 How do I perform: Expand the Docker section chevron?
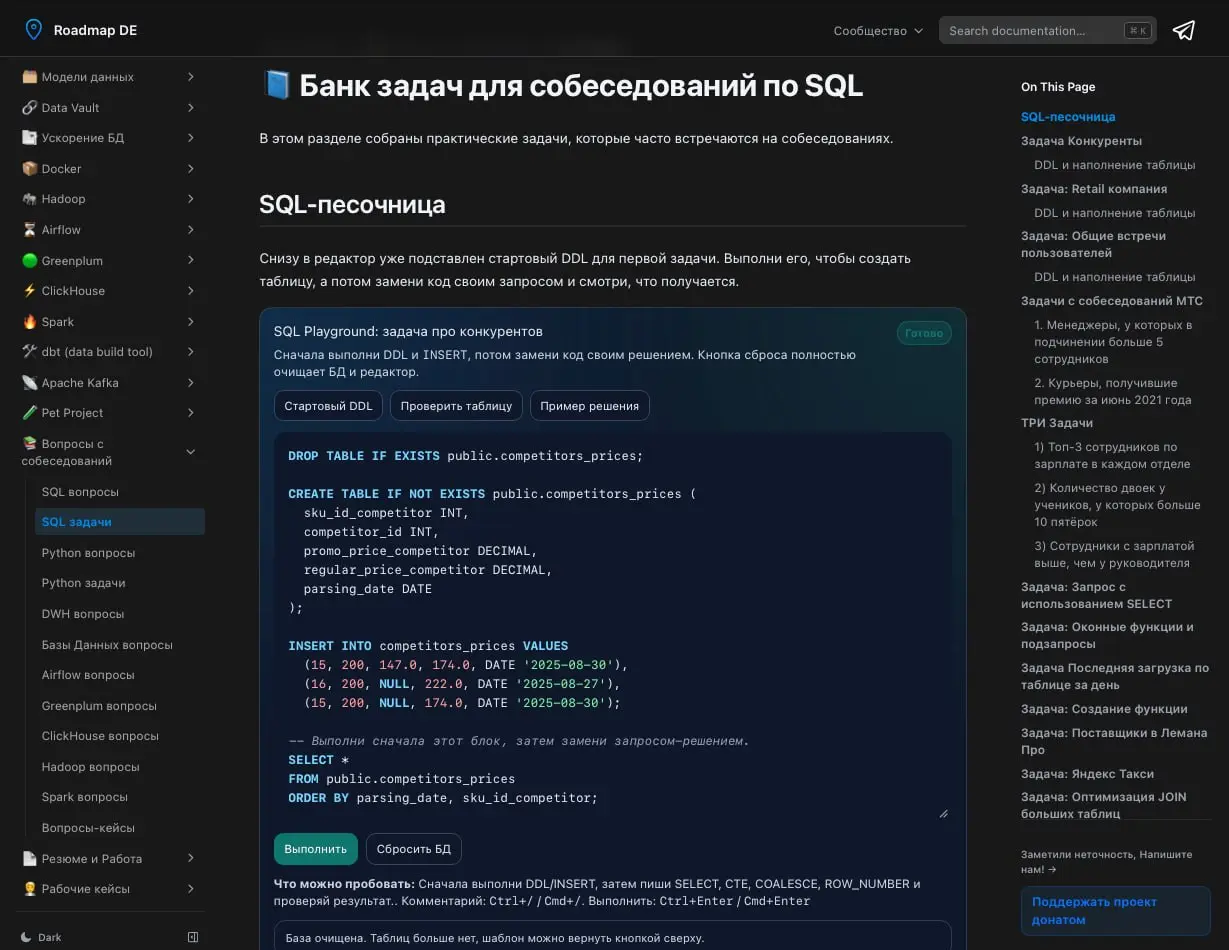pyautogui.click(x=190, y=169)
